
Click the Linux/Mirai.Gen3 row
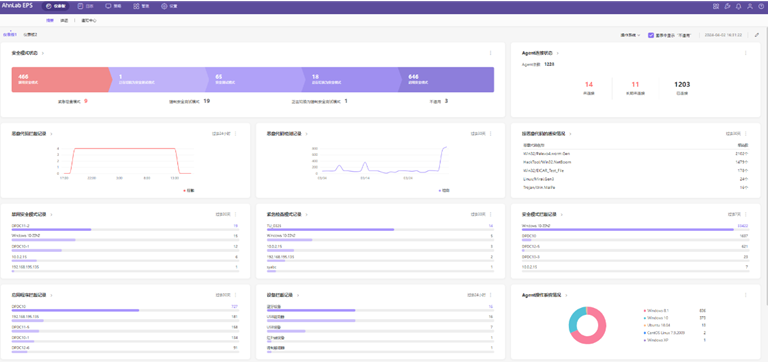pyautogui.click(x=635, y=179)
